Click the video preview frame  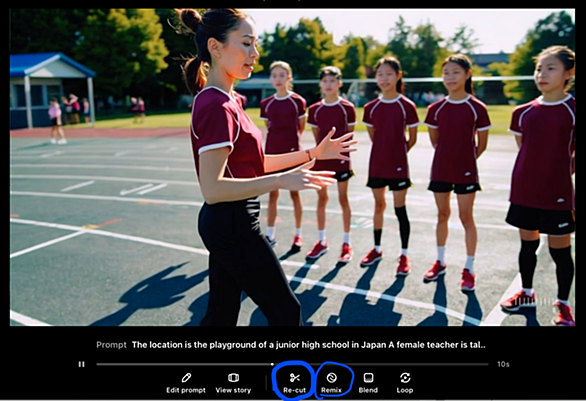(x=292, y=167)
